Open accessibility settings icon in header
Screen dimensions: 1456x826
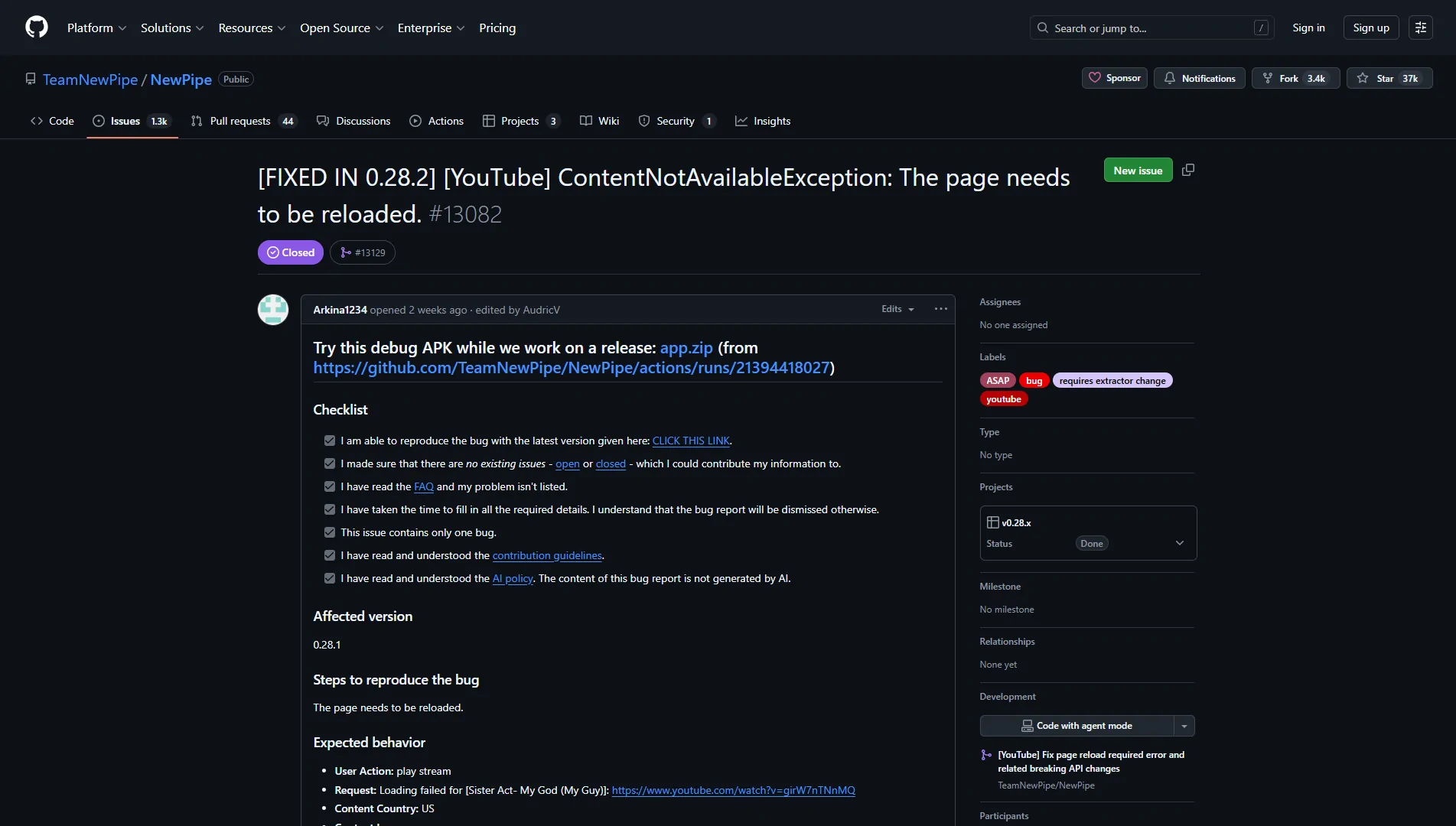1420,28
